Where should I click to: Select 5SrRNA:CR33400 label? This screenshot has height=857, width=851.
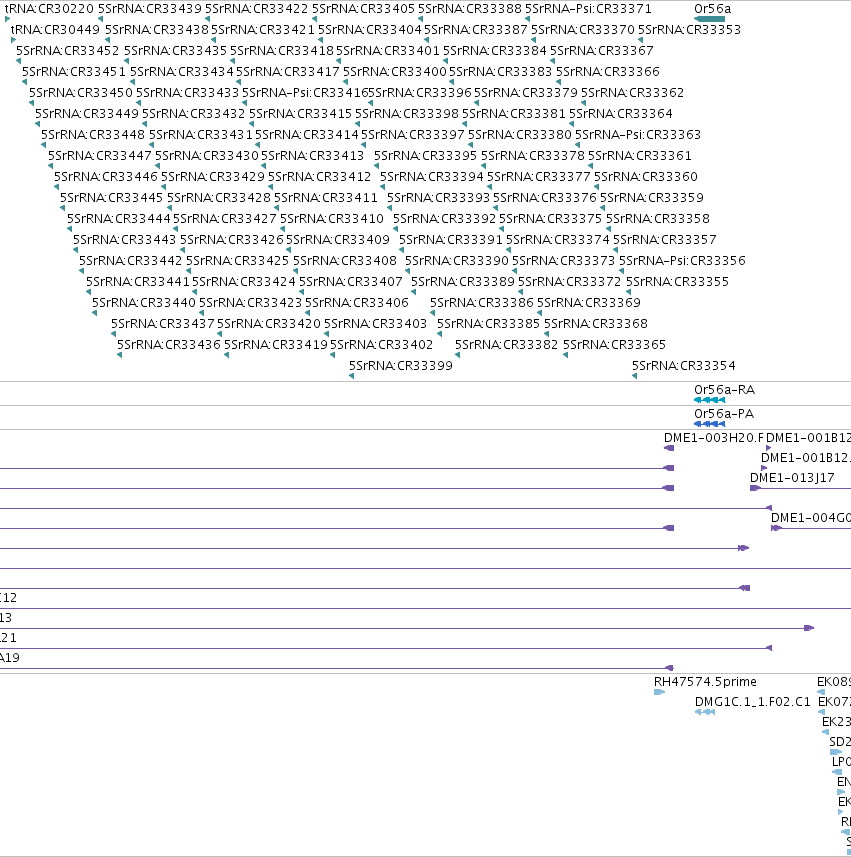395,72
